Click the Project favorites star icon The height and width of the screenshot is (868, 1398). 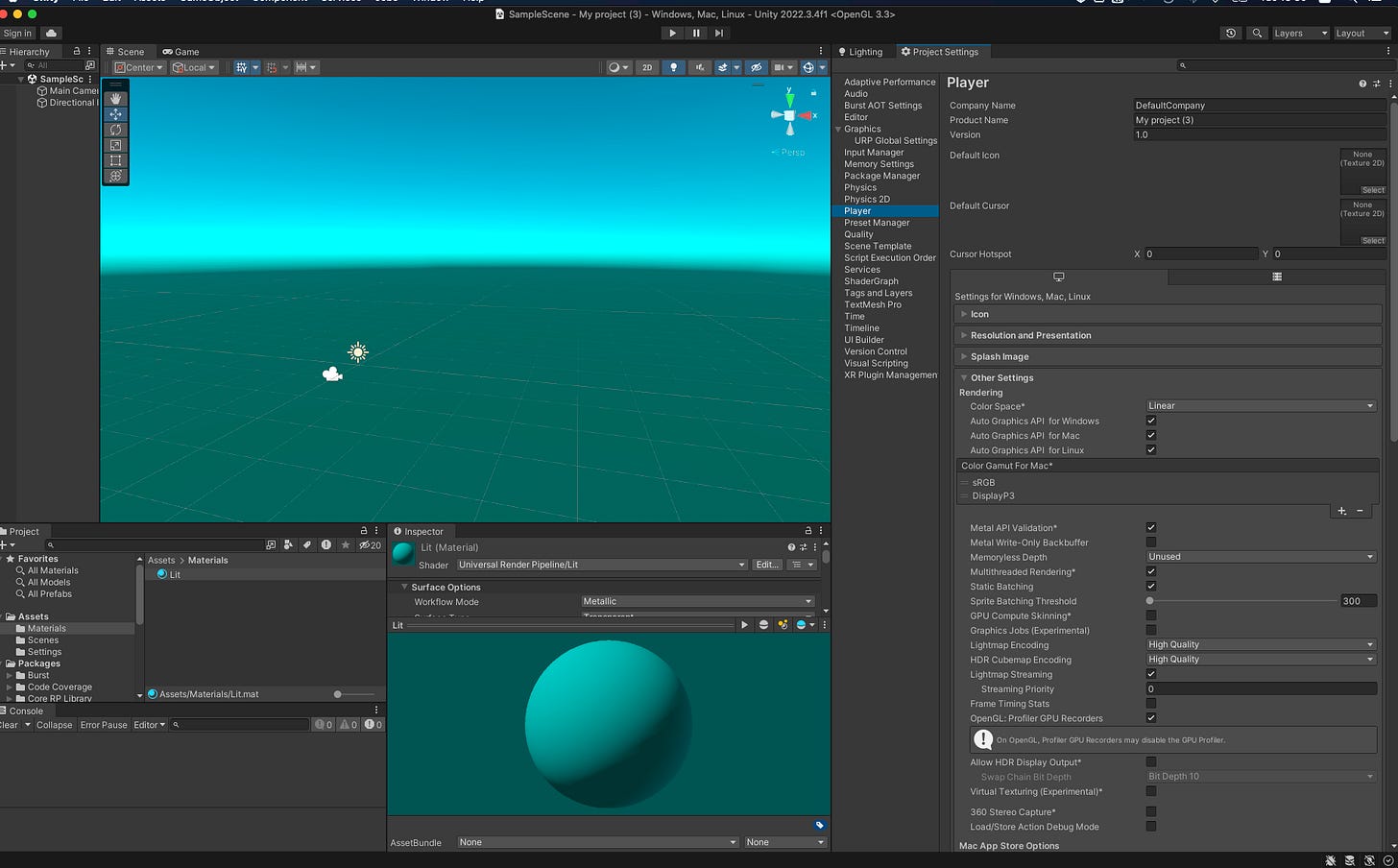click(346, 544)
